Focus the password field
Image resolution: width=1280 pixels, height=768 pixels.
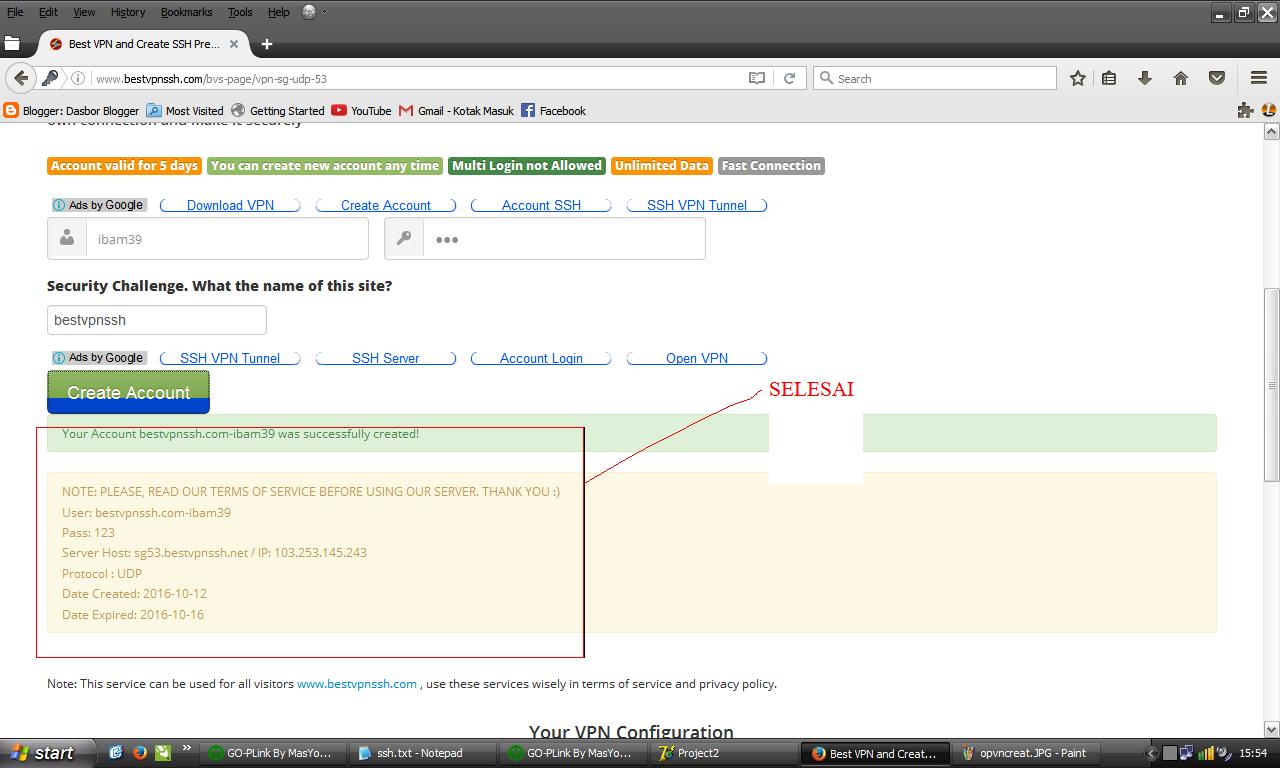[x=545, y=239]
